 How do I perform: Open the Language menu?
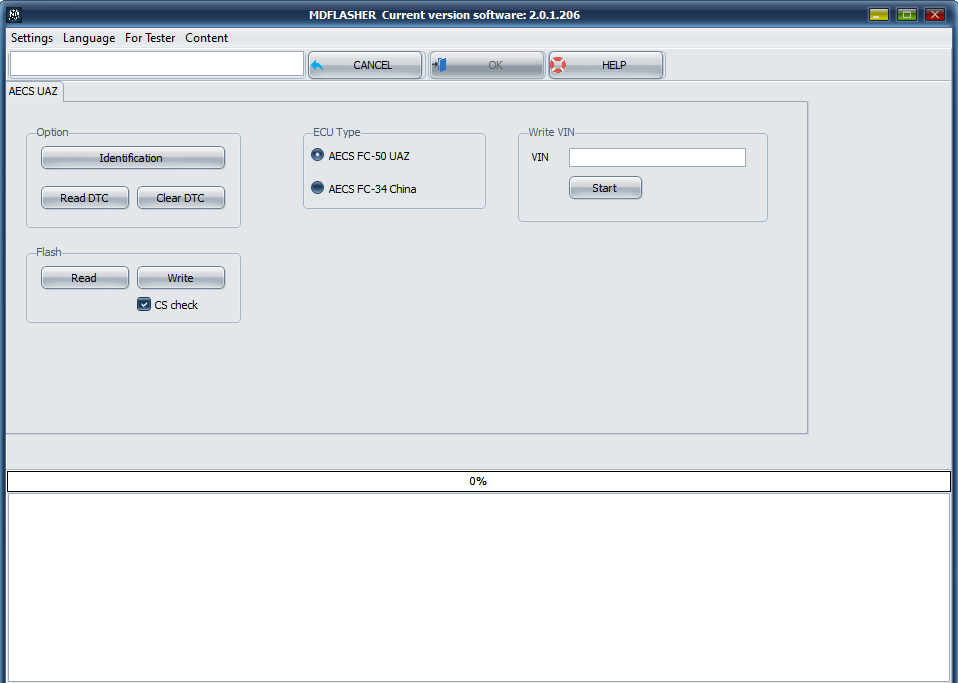point(89,38)
